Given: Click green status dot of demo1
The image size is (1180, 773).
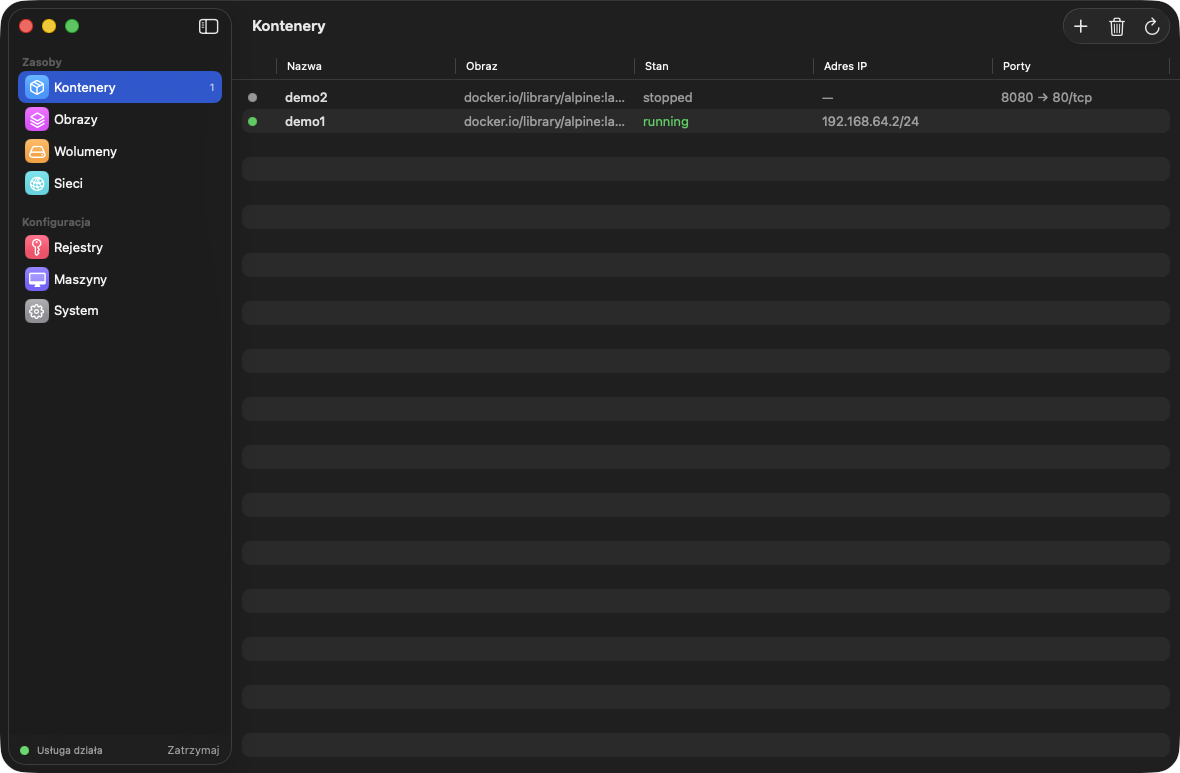Looking at the screenshot, I should pyautogui.click(x=253, y=121).
